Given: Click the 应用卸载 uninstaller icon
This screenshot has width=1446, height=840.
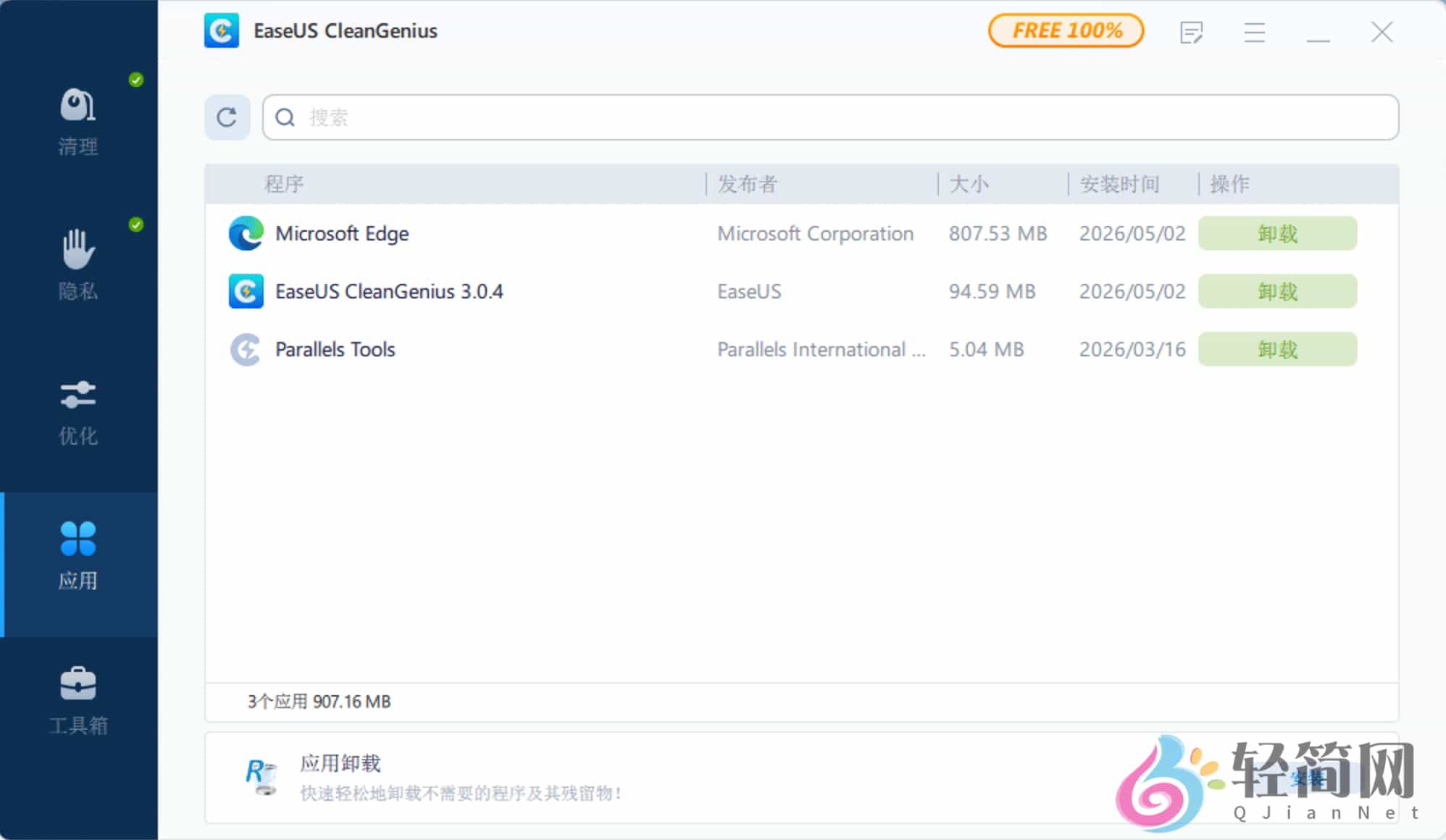Looking at the screenshot, I should [261, 777].
